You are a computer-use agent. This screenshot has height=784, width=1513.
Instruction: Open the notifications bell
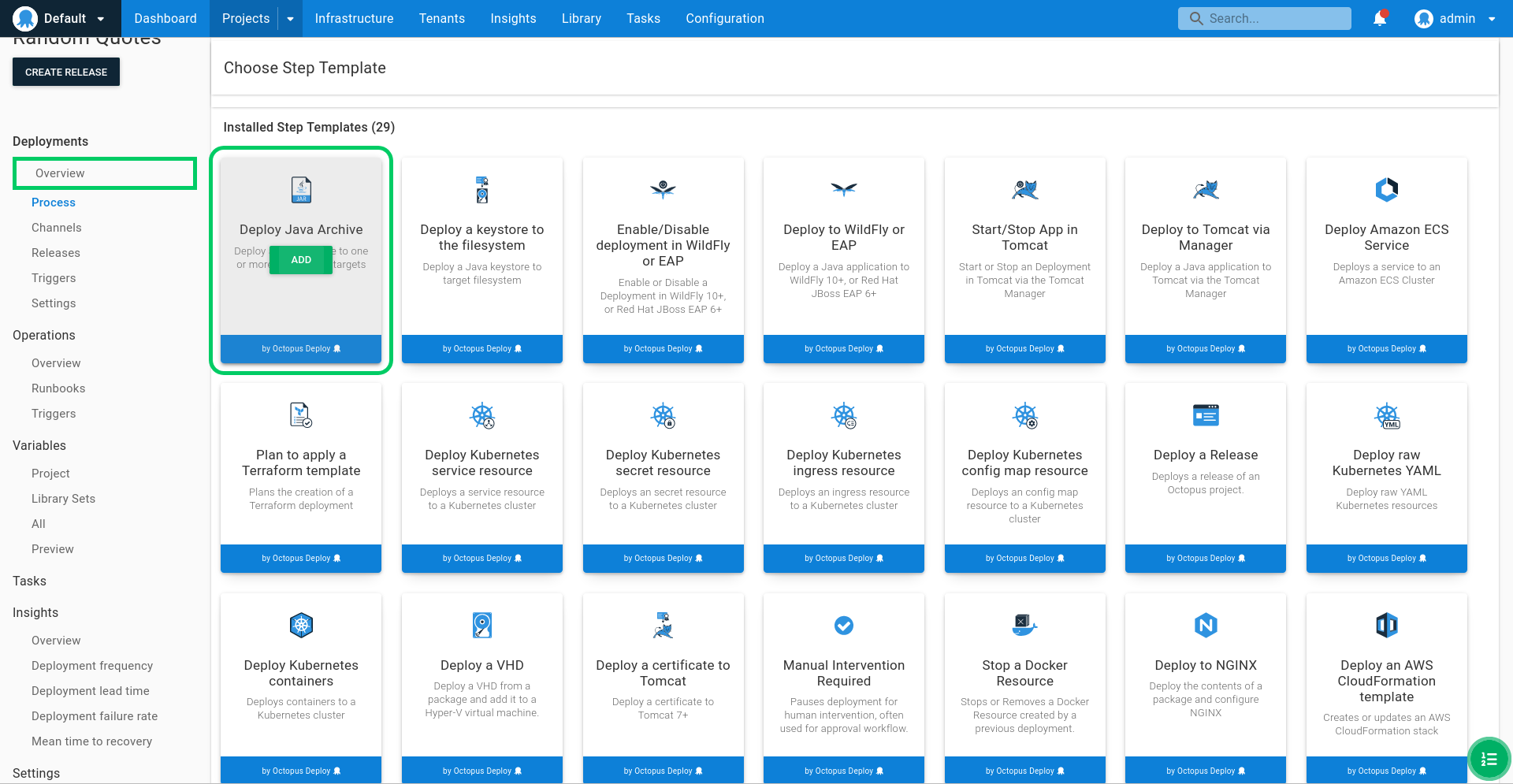click(x=1380, y=18)
